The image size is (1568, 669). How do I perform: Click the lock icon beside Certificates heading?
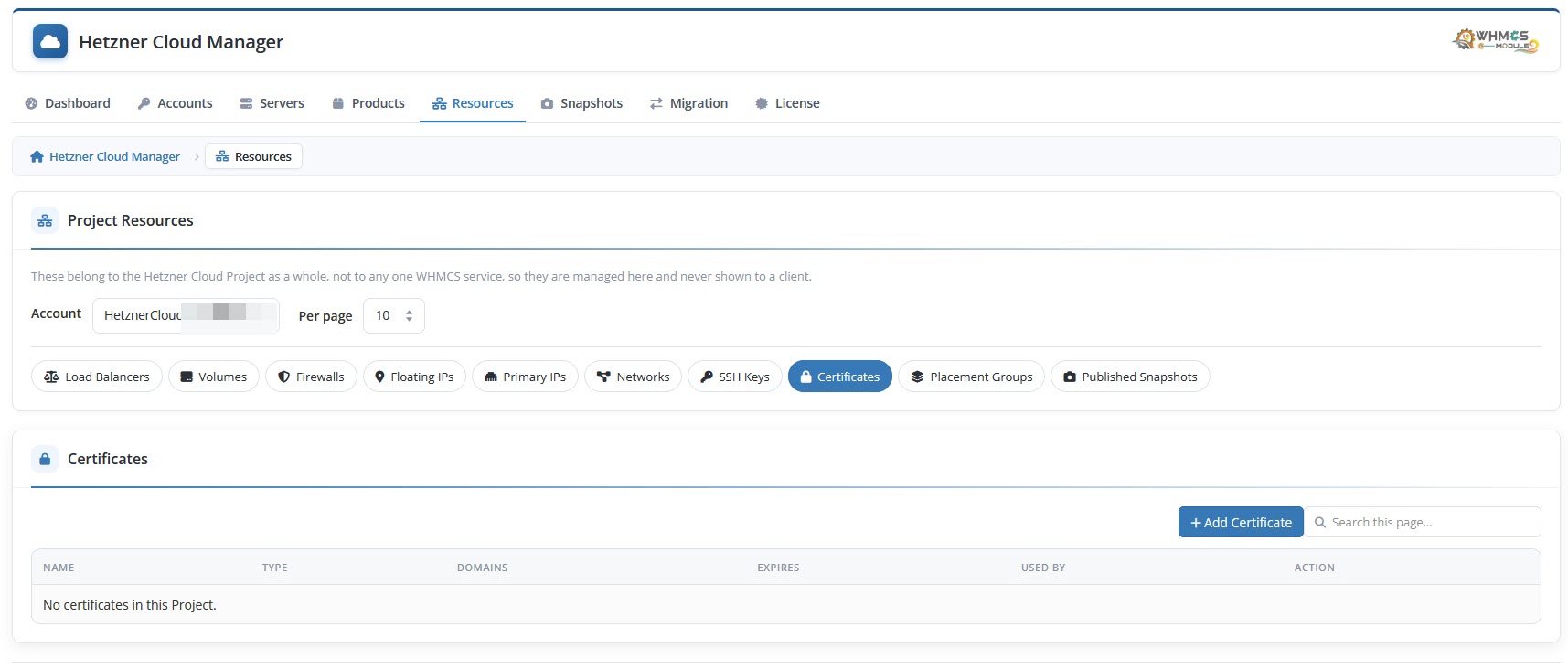[45, 459]
